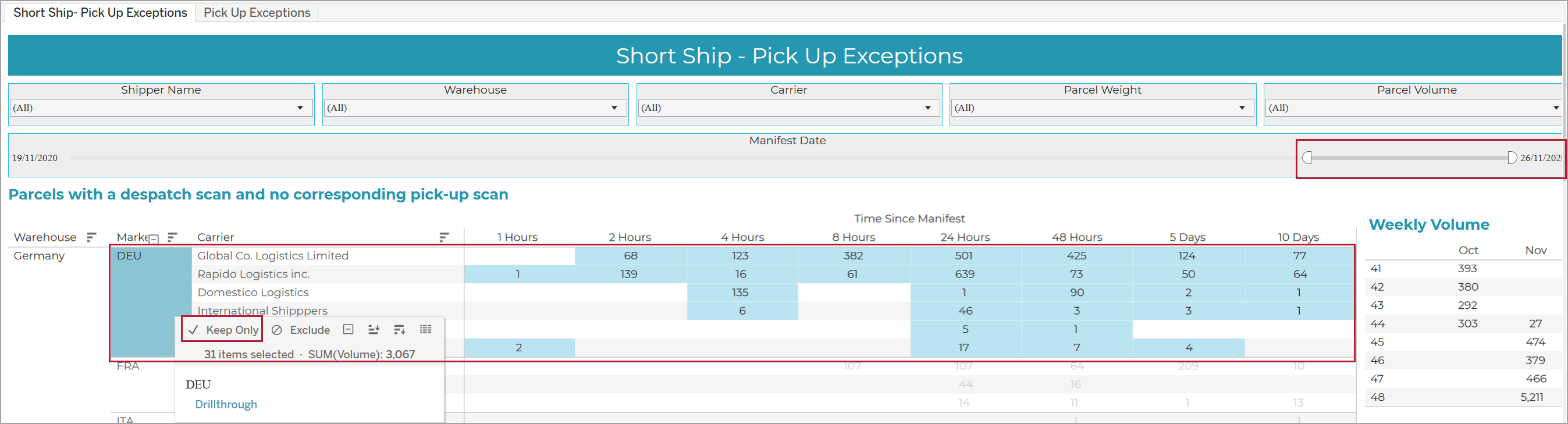Image resolution: width=1568 pixels, height=424 pixels.
Task: Switch to the Pick Up Exceptions tab
Action: [x=257, y=12]
